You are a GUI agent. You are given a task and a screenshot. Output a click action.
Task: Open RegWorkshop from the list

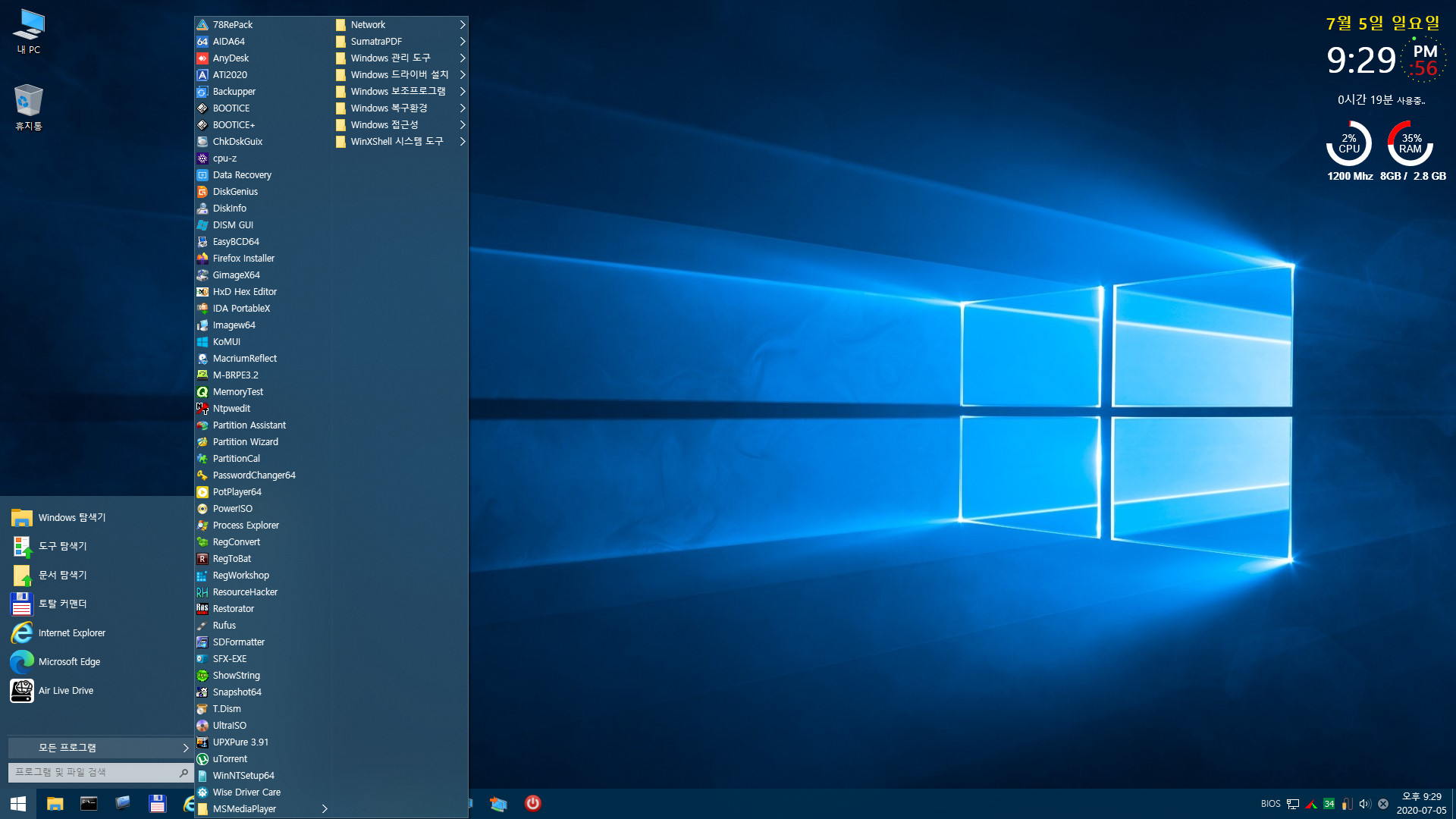point(262,576)
